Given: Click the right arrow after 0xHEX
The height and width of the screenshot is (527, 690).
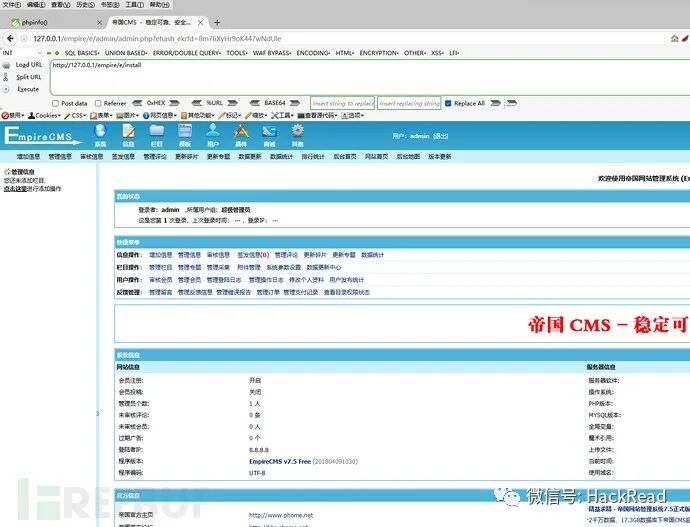Looking at the screenshot, I should pos(174,103).
